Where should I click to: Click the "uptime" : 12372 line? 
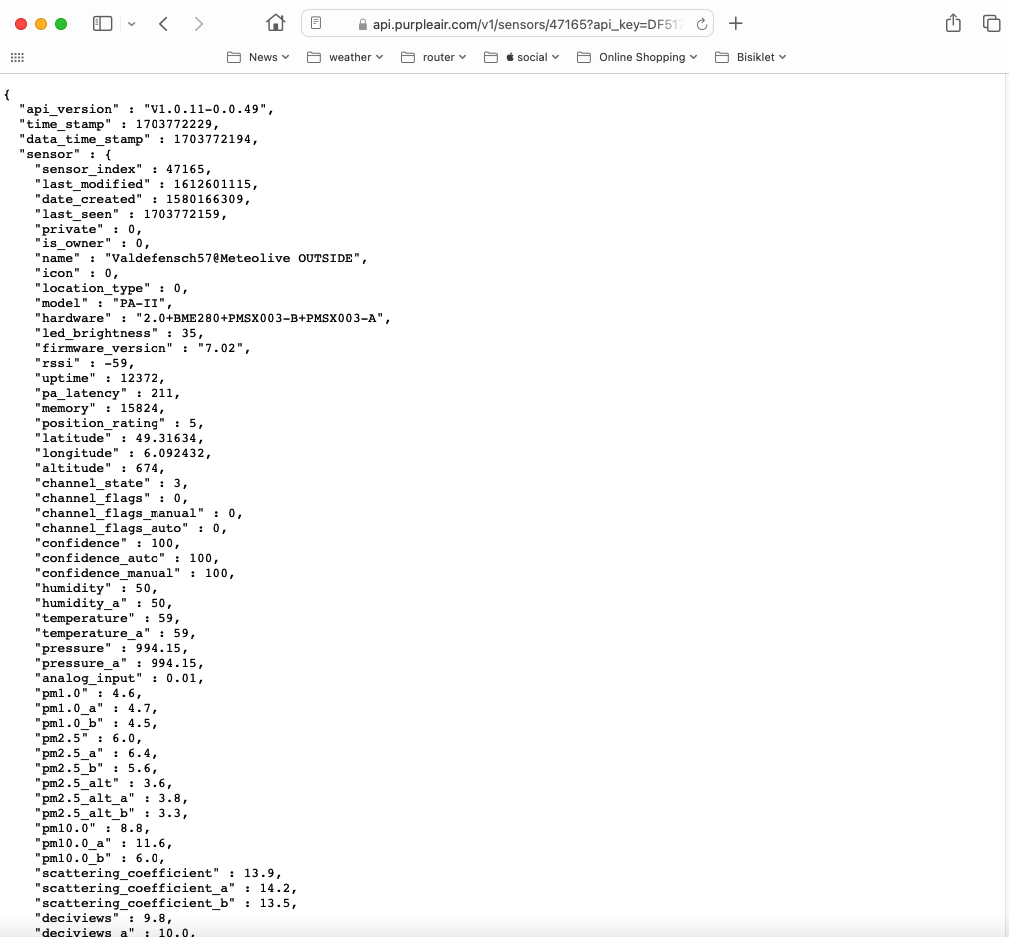tap(100, 378)
